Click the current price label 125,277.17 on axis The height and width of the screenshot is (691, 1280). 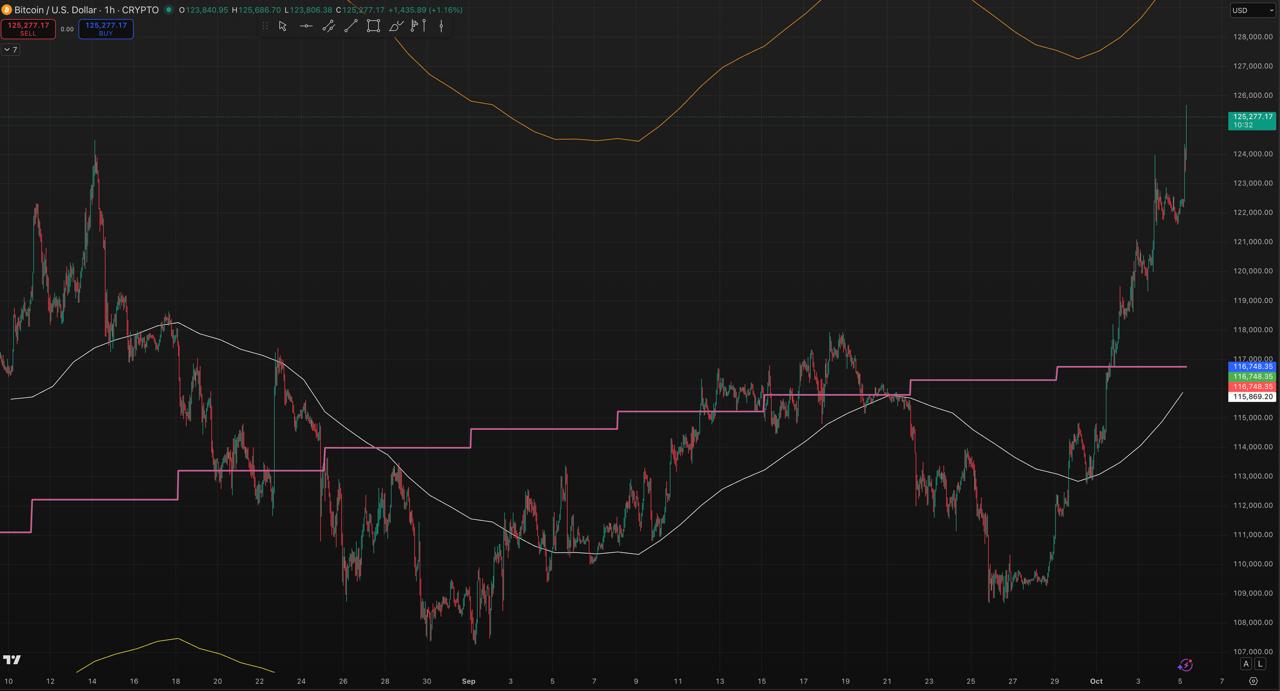coord(1252,117)
